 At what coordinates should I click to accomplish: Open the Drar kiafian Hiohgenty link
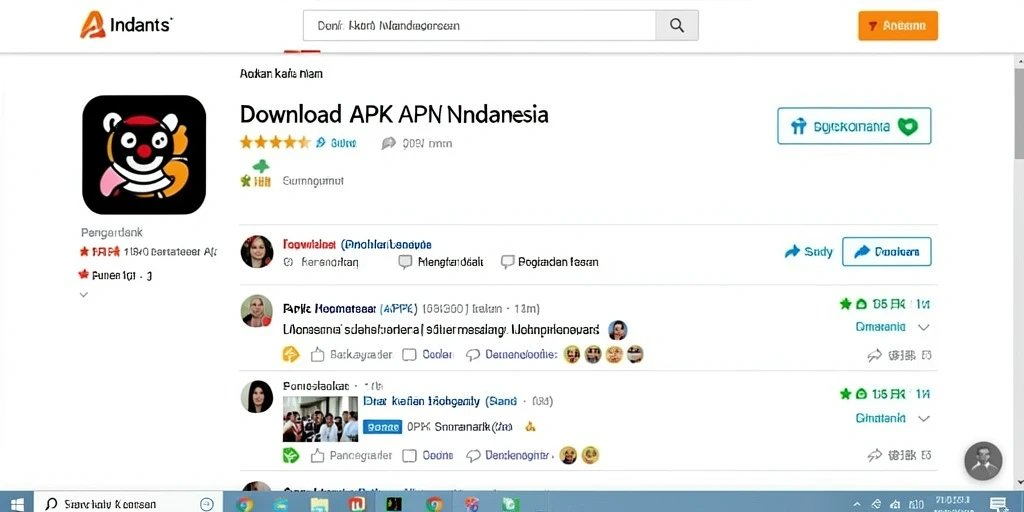[x=421, y=401]
